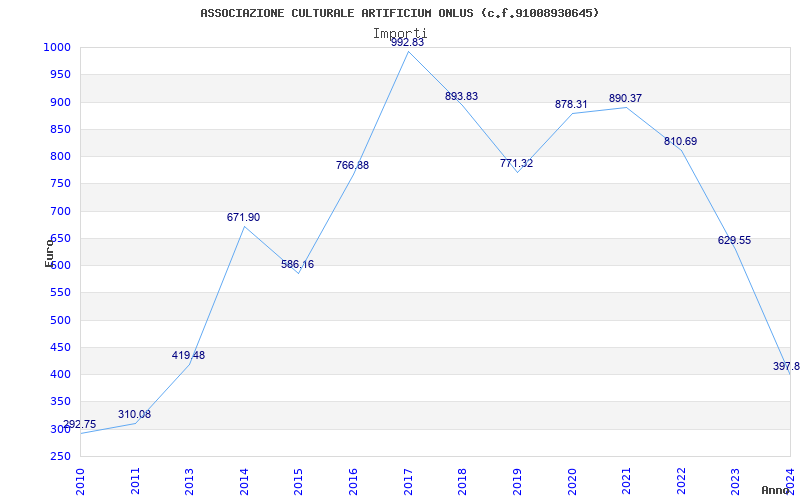Click the 629.55 value label

tap(734, 240)
